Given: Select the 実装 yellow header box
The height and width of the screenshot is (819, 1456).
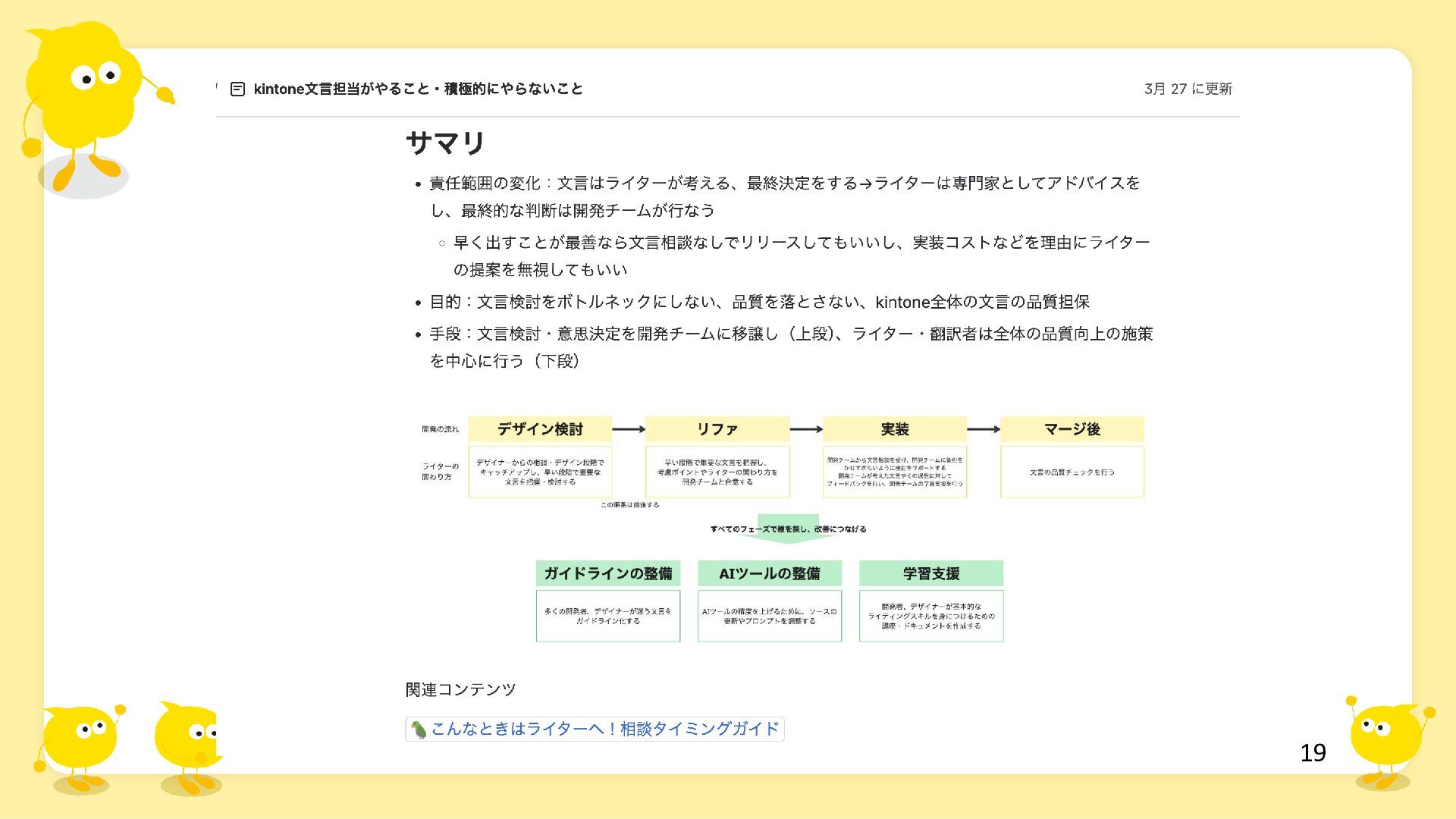Looking at the screenshot, I should pyautogui.click(x=894, y=429).
